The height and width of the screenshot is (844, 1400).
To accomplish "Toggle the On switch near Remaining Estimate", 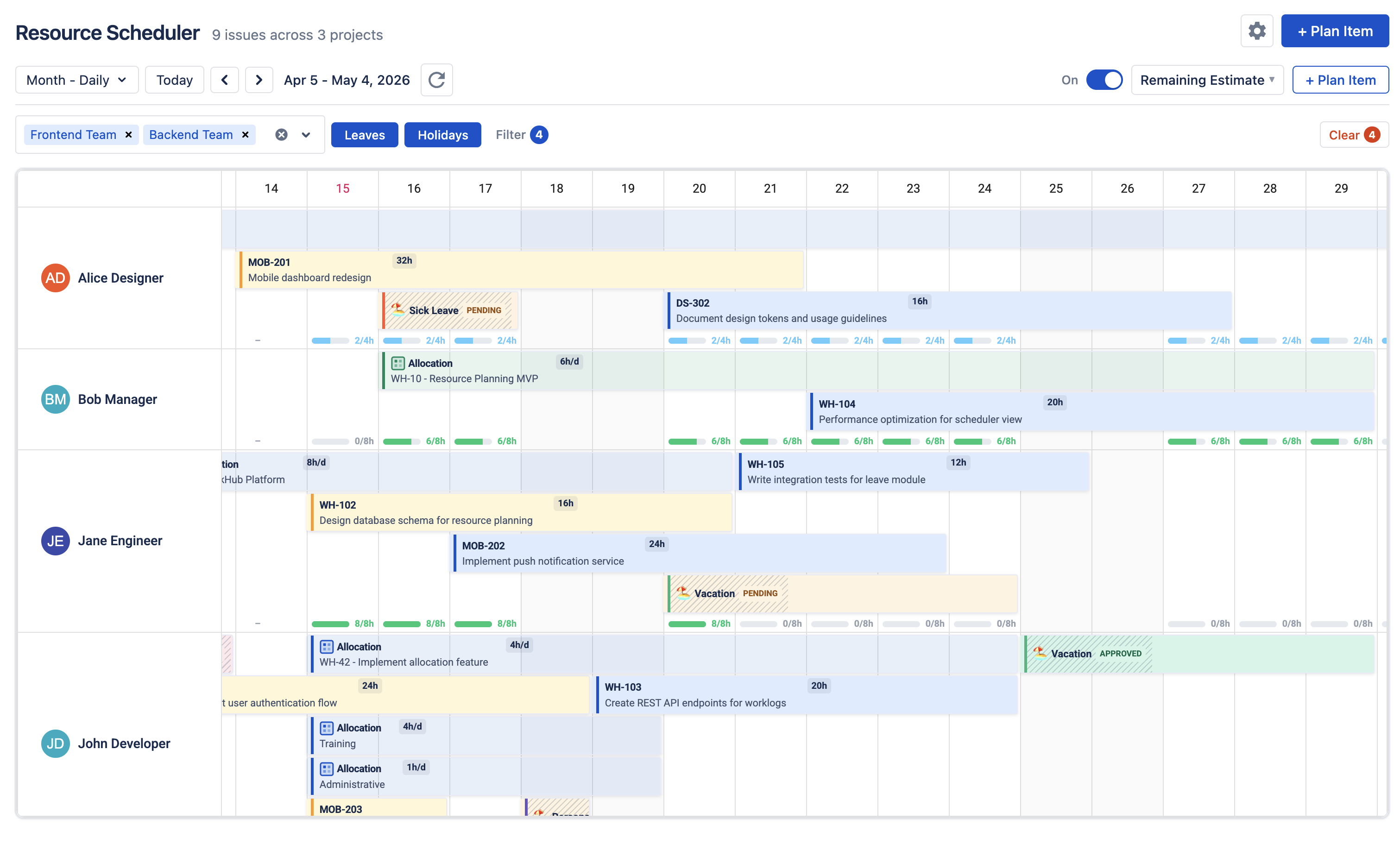I will [x=1104, y=80].
